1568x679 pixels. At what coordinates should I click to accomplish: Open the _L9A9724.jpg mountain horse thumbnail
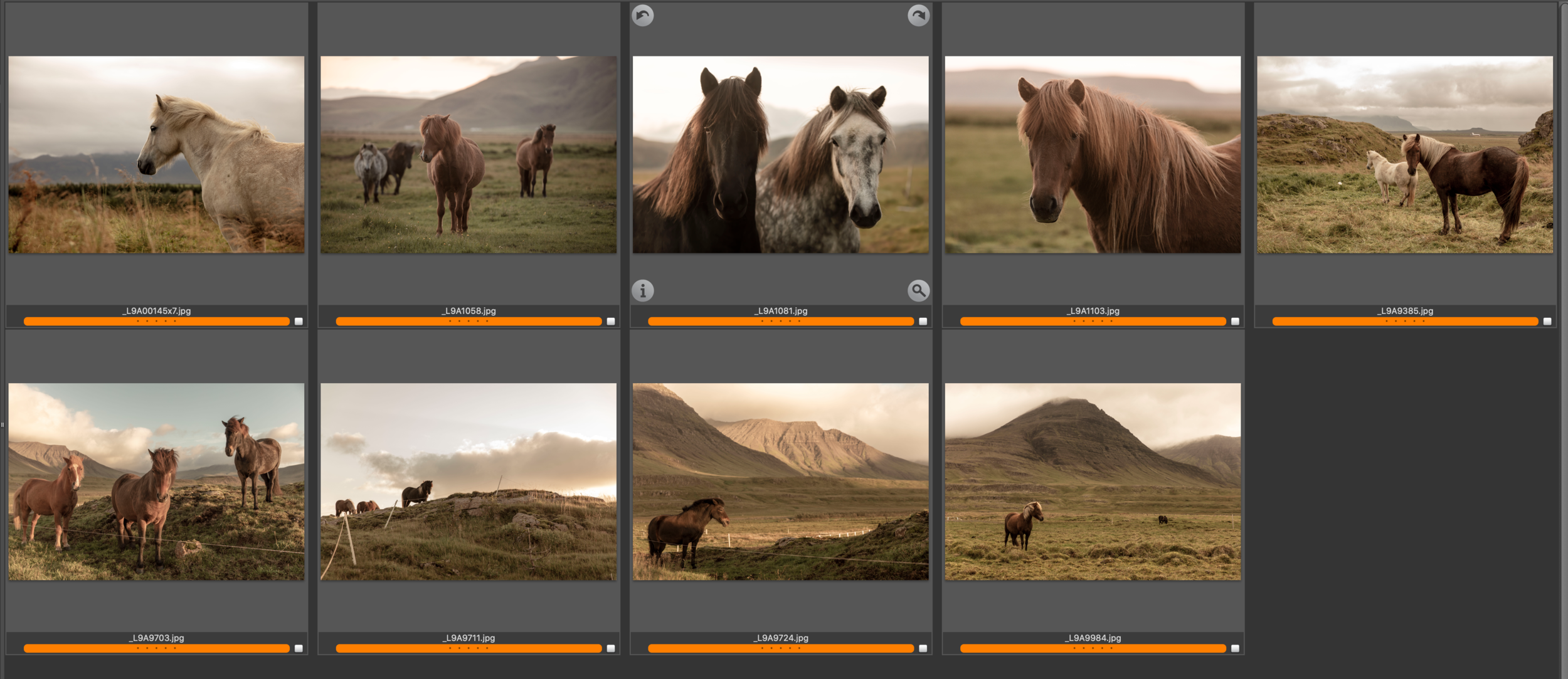[x=780, y=482]
